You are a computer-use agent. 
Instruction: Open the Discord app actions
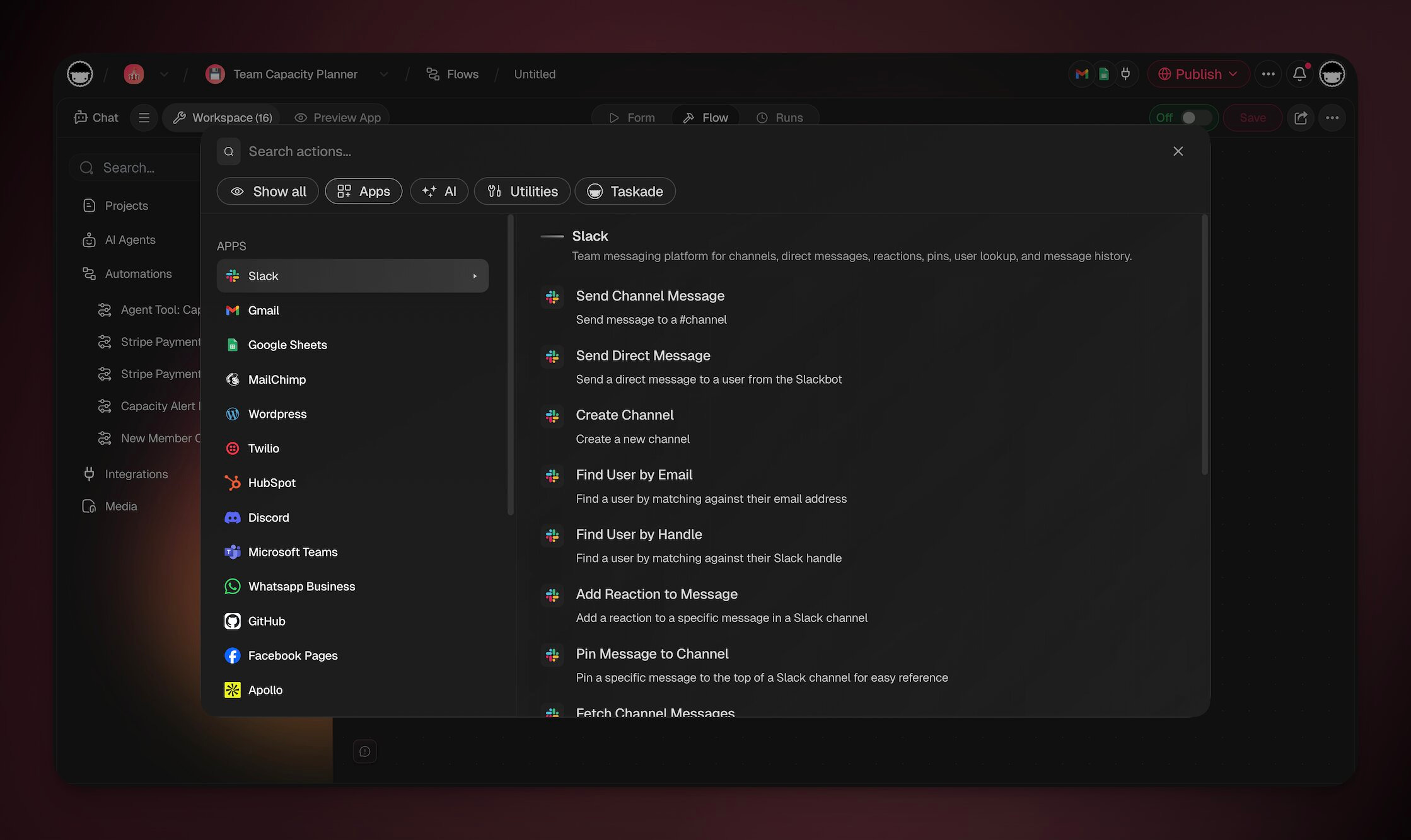click(x=268, y=517)
